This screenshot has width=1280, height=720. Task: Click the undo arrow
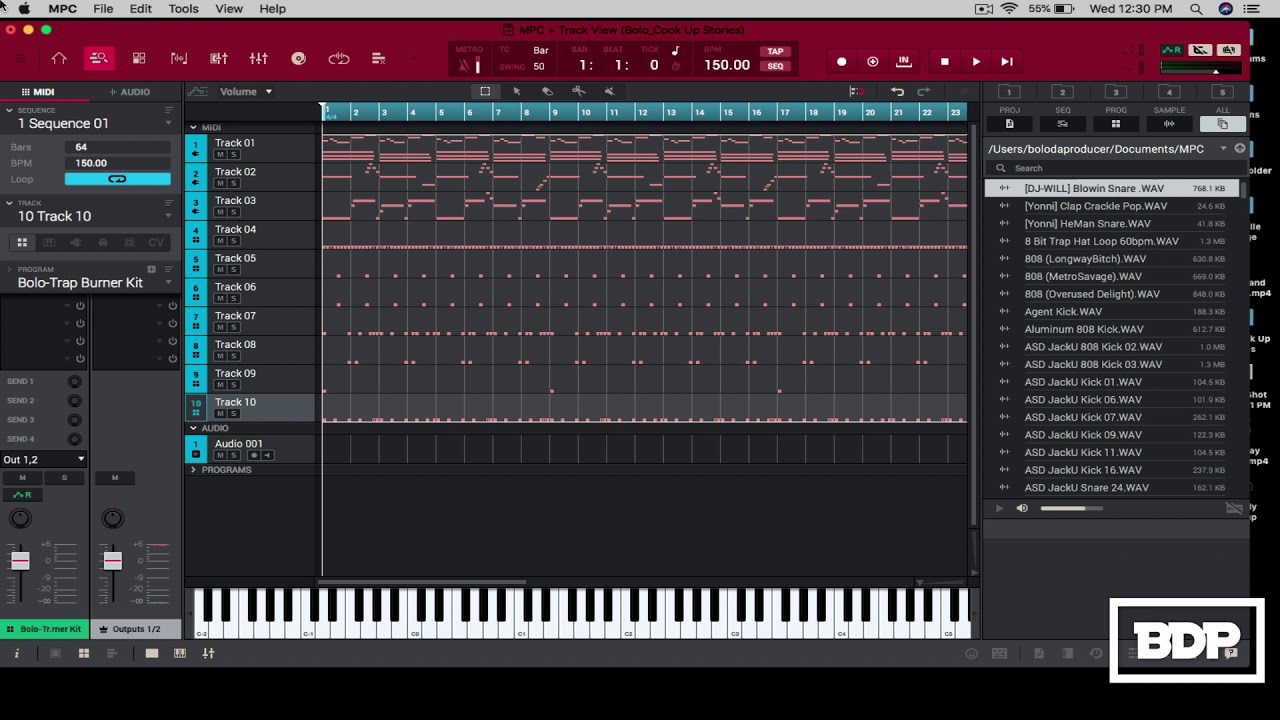[x=897, y=91]
